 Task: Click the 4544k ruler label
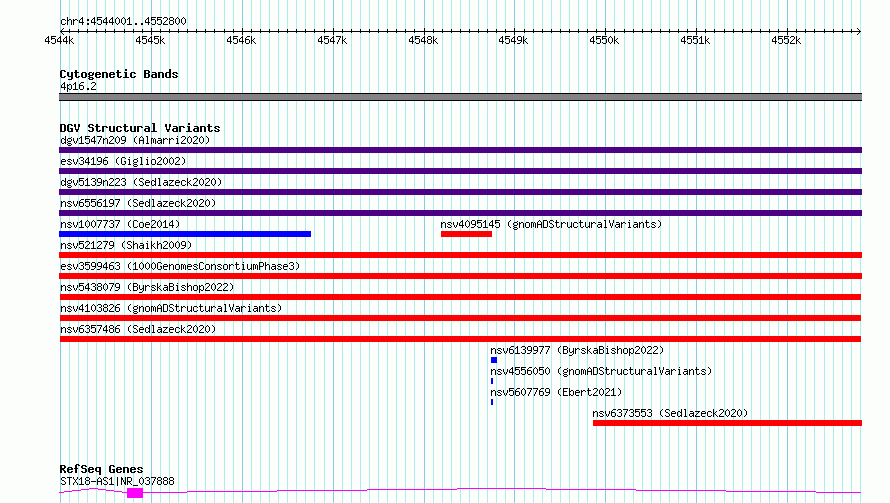[59, 41]
